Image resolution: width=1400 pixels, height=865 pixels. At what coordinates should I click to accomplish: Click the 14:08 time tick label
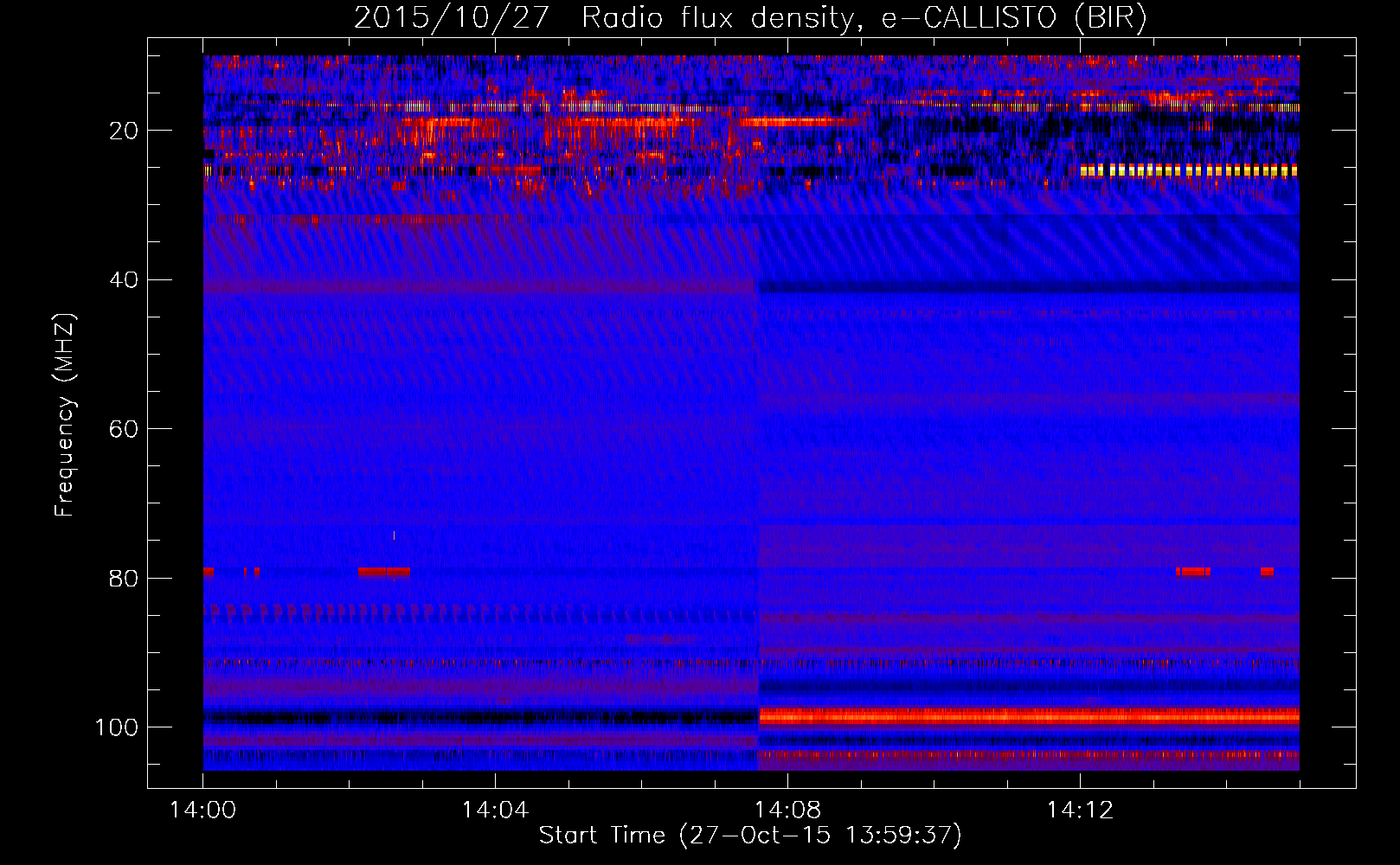pos(787,811)
